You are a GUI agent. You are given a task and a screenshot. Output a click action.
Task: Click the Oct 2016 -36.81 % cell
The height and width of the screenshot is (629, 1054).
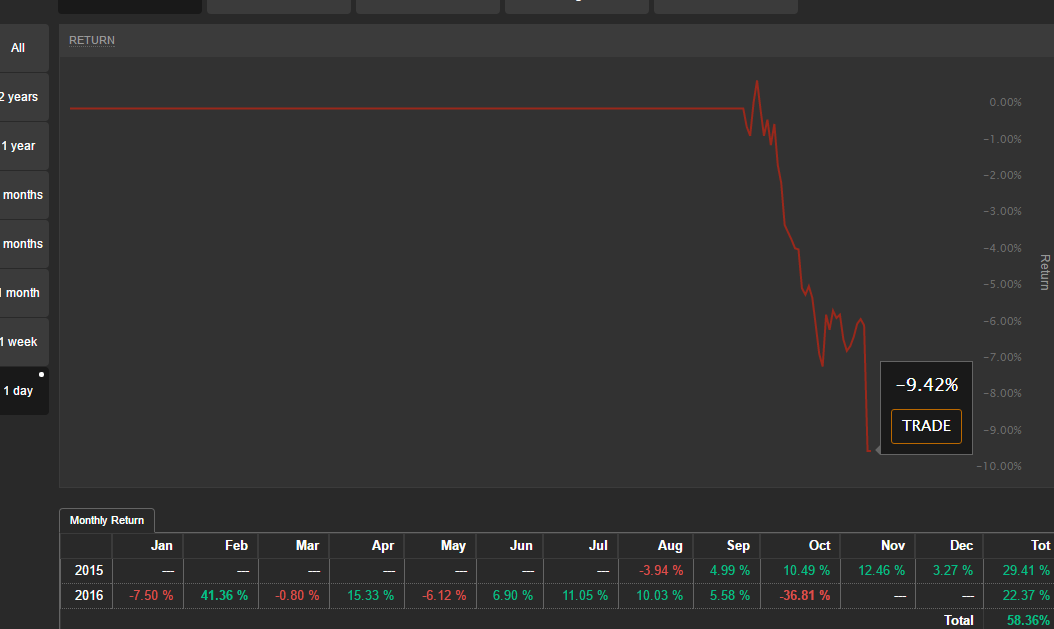click(x=804, y=595)
